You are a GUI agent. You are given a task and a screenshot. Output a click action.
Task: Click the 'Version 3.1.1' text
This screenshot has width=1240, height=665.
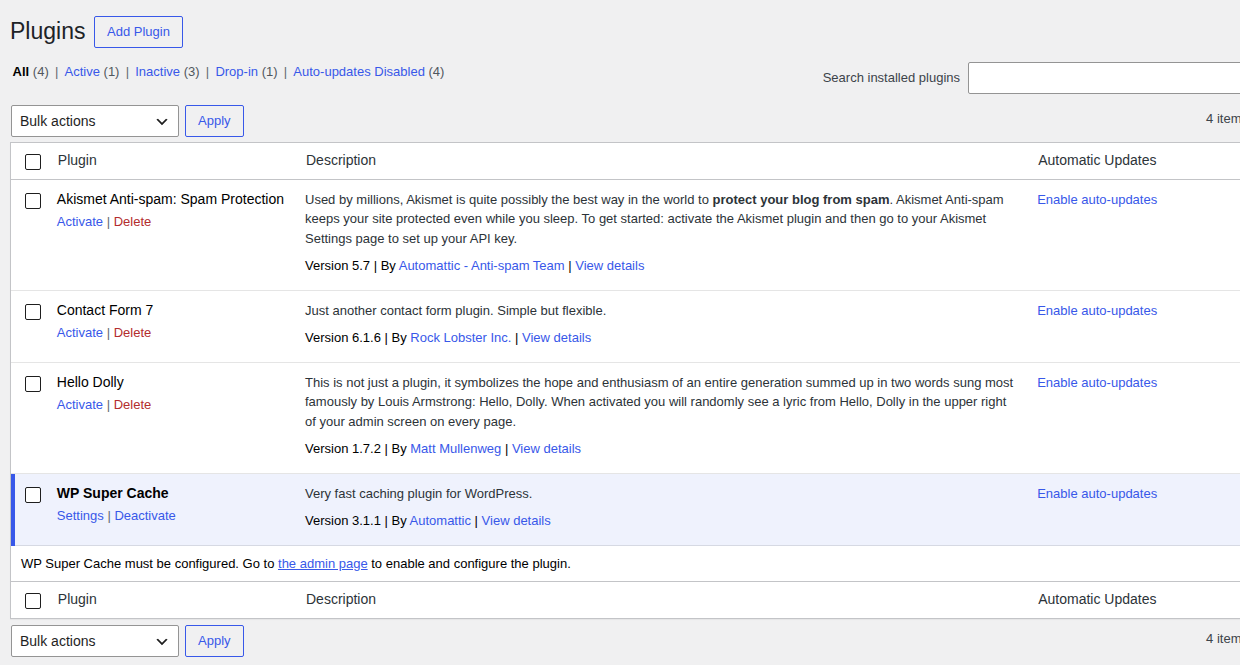343,521
